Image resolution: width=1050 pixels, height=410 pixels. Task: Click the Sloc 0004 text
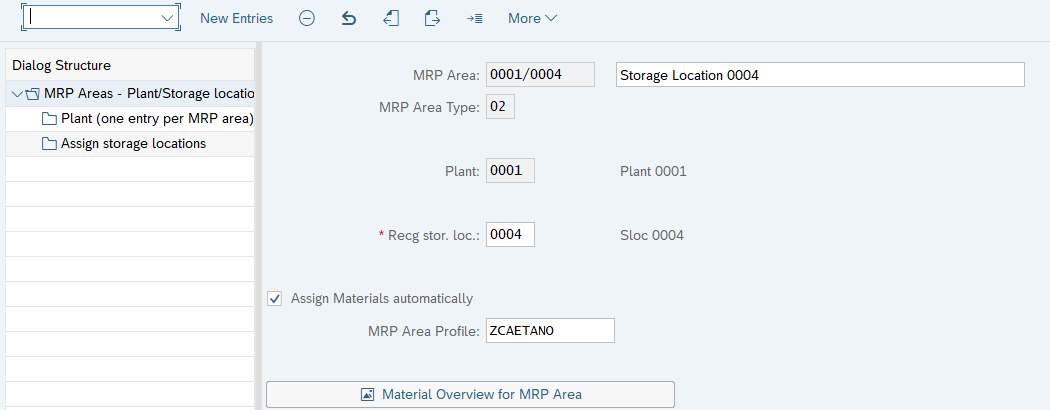pyautogui.click(x=652, y=235)
